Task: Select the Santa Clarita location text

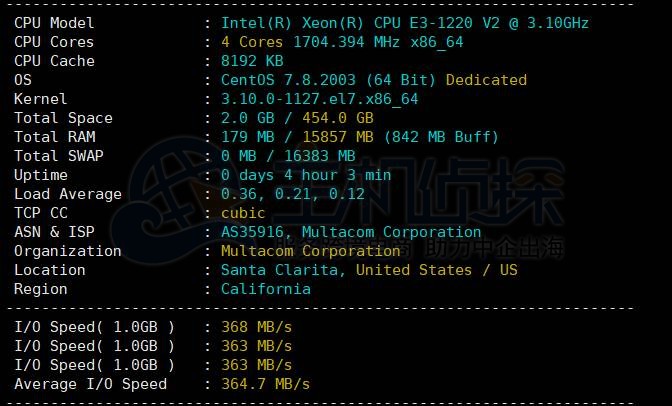Action: coord(283,270)
